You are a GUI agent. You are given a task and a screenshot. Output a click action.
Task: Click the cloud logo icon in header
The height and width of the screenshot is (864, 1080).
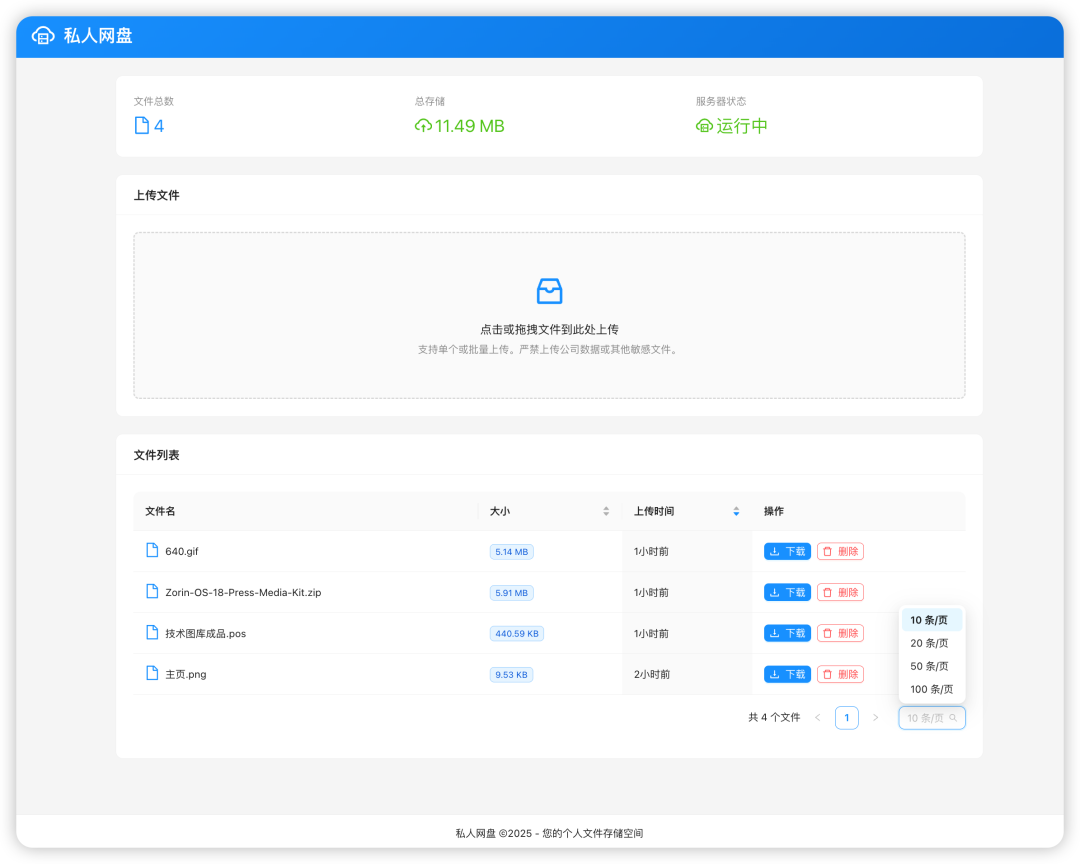tap(43, 36)
